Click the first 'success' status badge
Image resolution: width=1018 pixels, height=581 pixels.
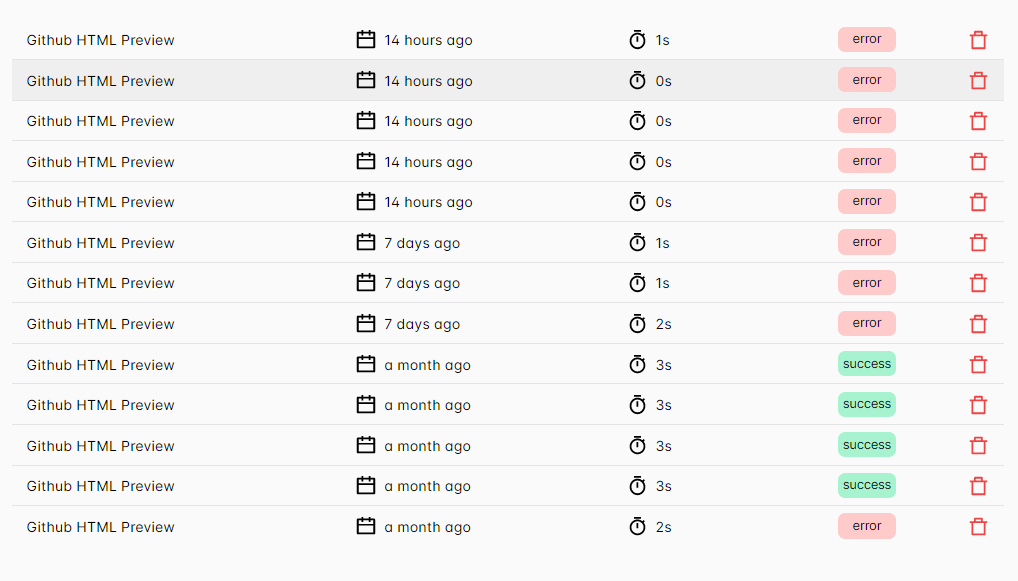pyautogui.click(x=866, y=363)
